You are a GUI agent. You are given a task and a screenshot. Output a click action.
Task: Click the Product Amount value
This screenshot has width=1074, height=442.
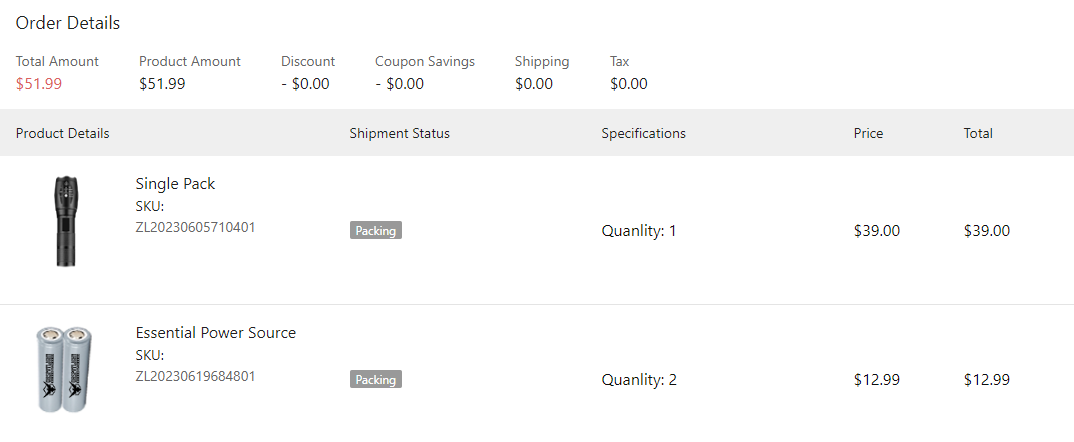162,84
